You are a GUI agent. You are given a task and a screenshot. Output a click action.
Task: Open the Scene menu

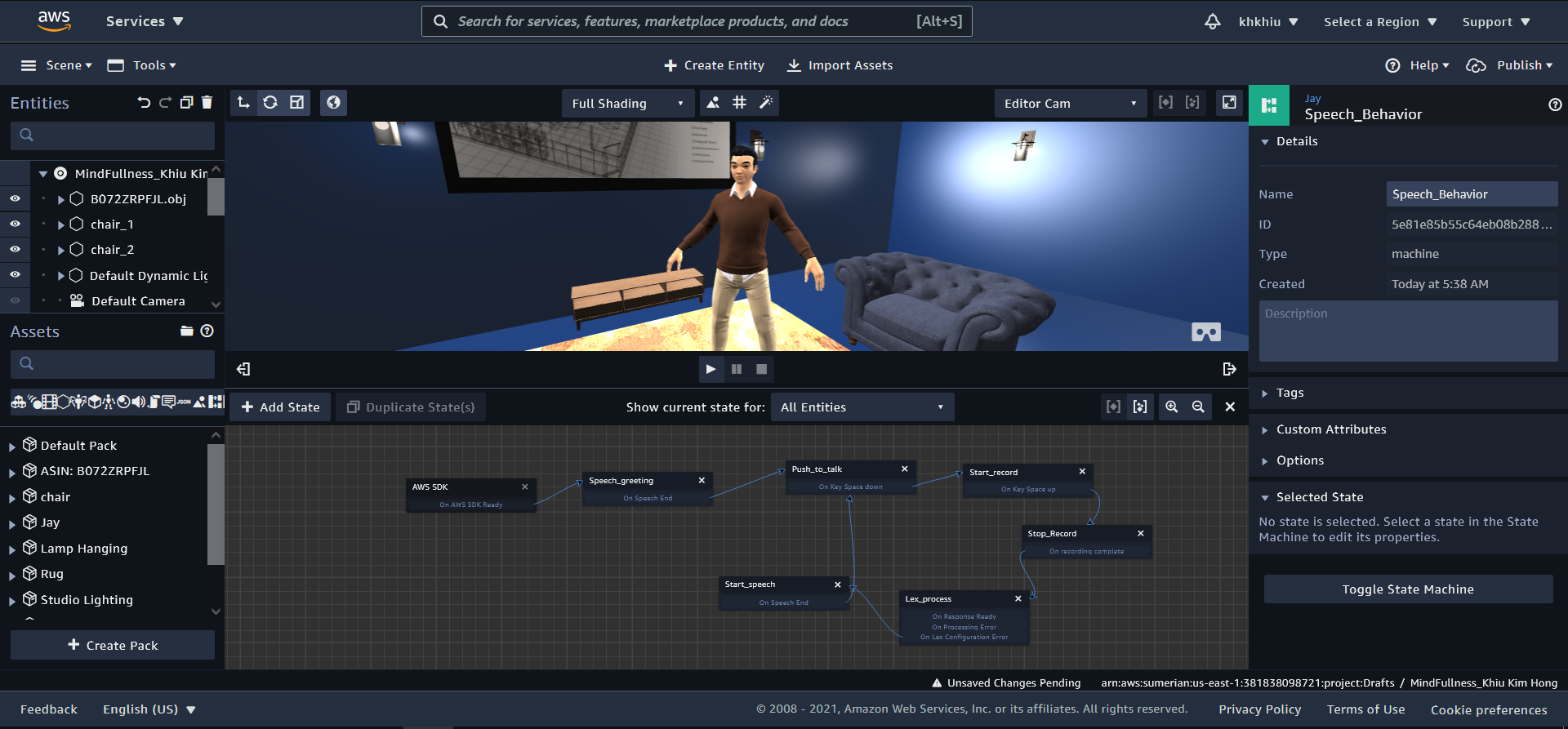tap(56, 65)
